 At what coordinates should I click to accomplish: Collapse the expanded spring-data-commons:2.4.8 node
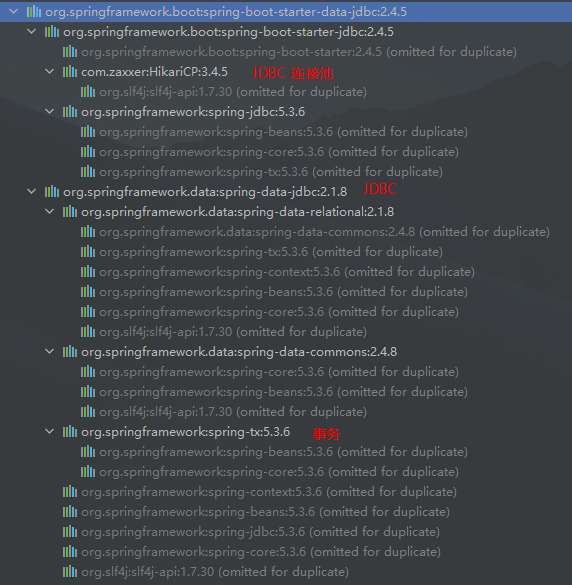click(49, 351)
